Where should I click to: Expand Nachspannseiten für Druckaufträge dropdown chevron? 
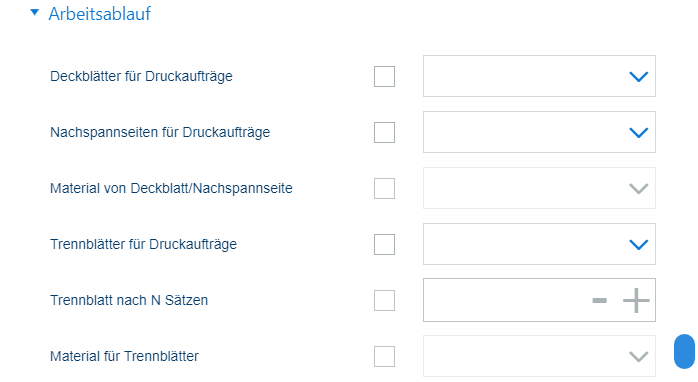(x=638, y=133)
